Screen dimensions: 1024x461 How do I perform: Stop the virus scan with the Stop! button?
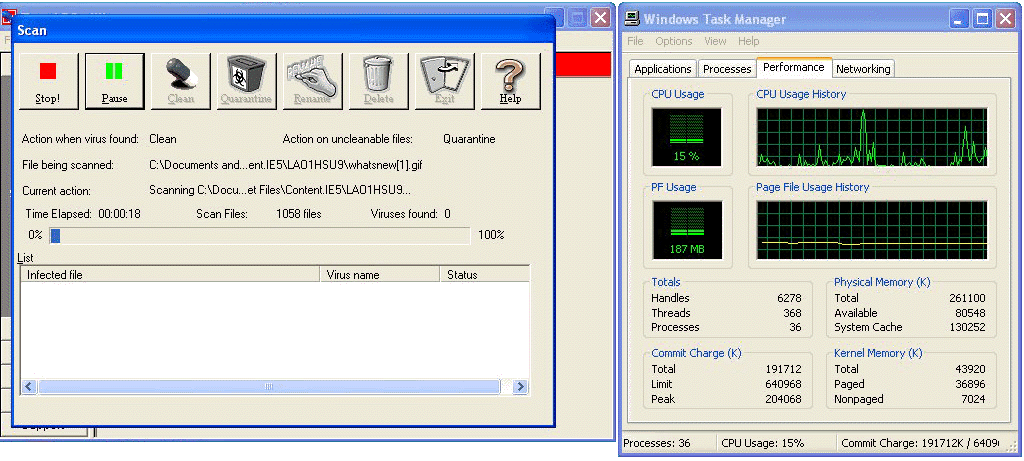click(48, 81)
